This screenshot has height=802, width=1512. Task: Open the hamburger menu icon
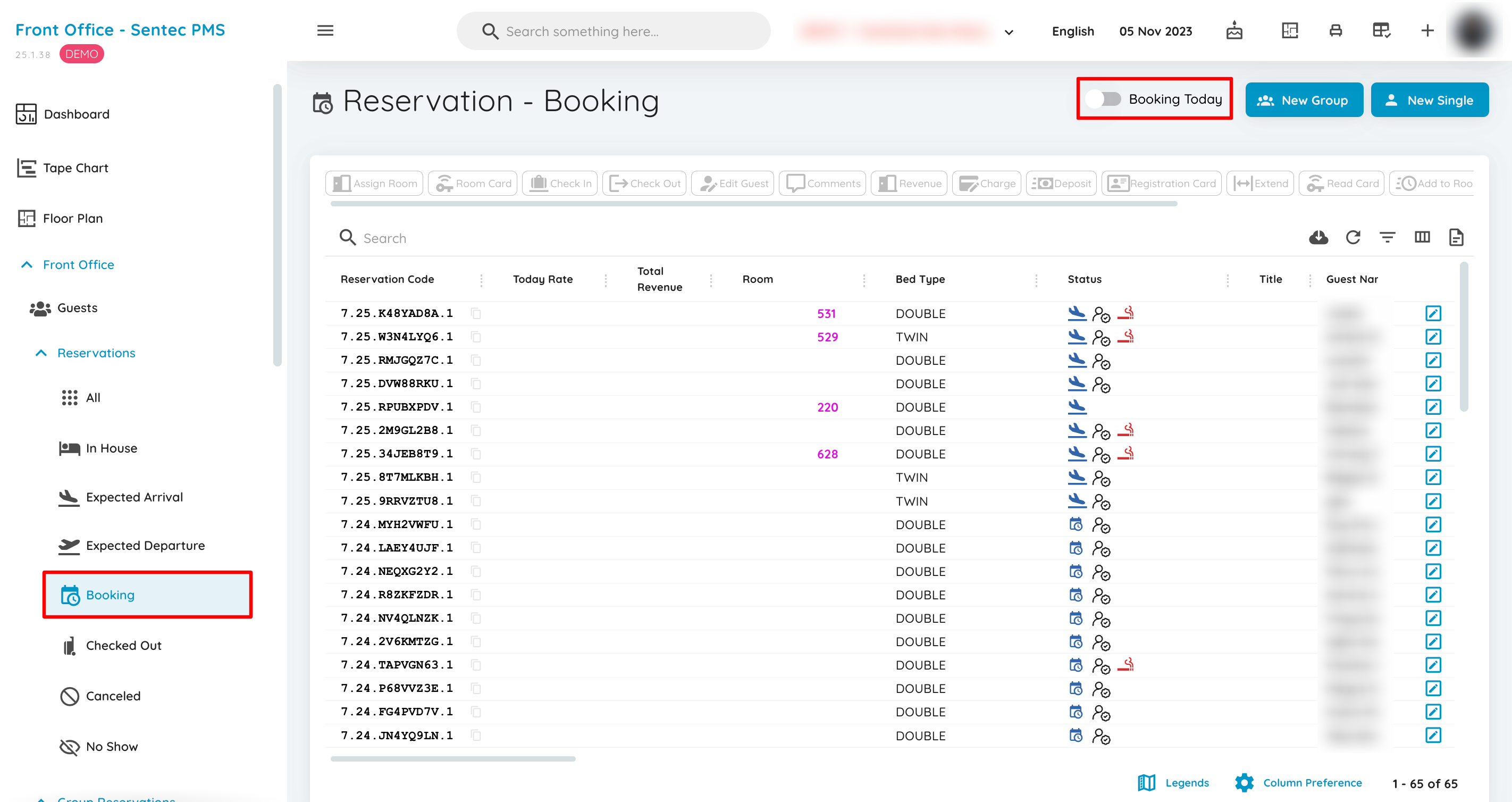(x=325, y=30)
